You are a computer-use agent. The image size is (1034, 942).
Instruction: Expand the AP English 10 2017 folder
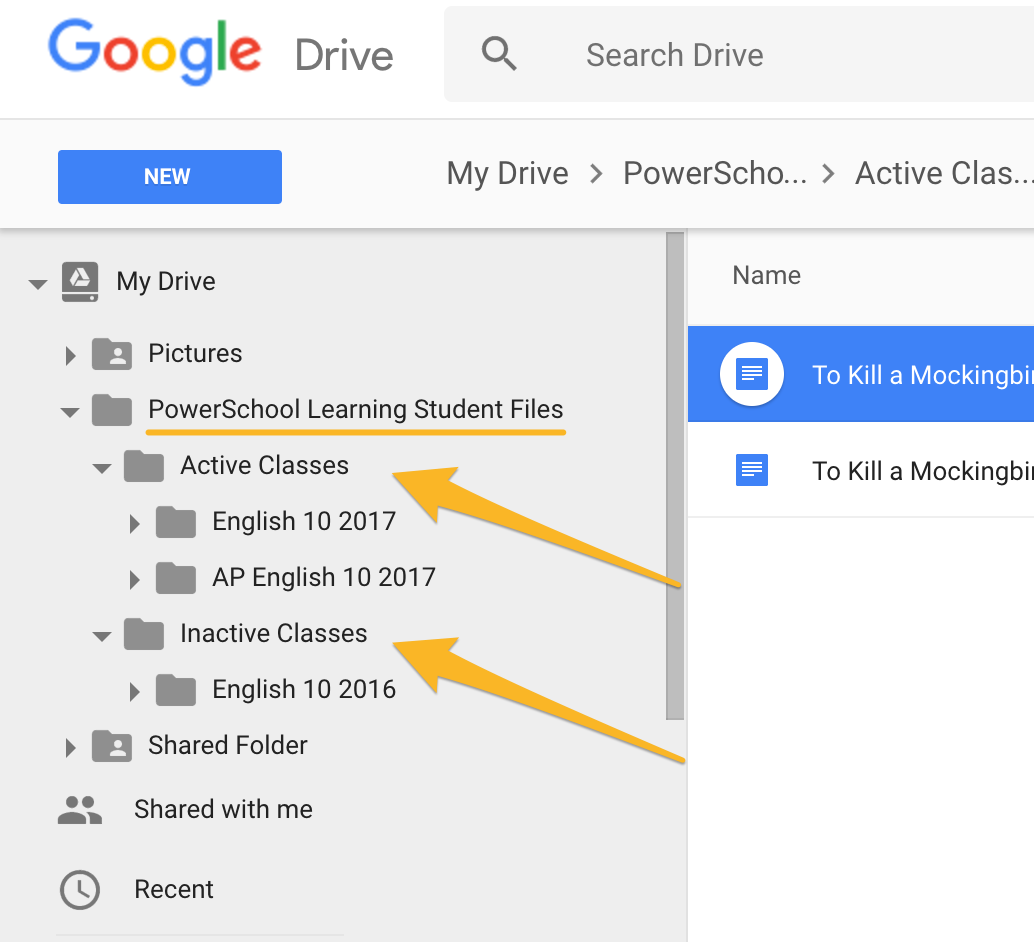(135, 577)
